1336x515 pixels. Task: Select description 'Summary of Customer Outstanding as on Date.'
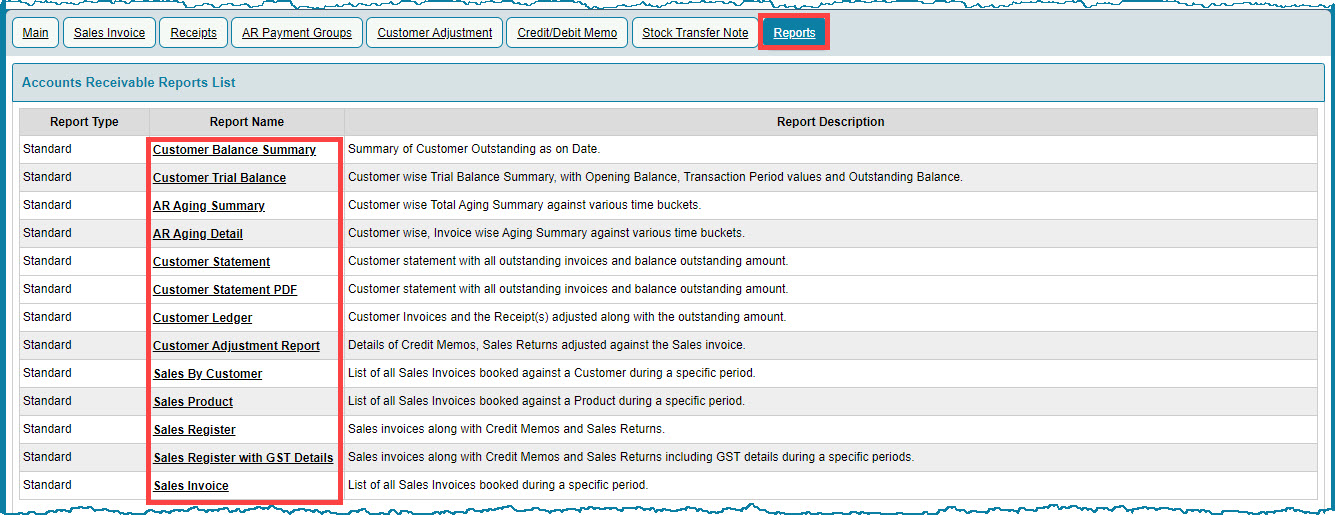click(x=474, y=149)
